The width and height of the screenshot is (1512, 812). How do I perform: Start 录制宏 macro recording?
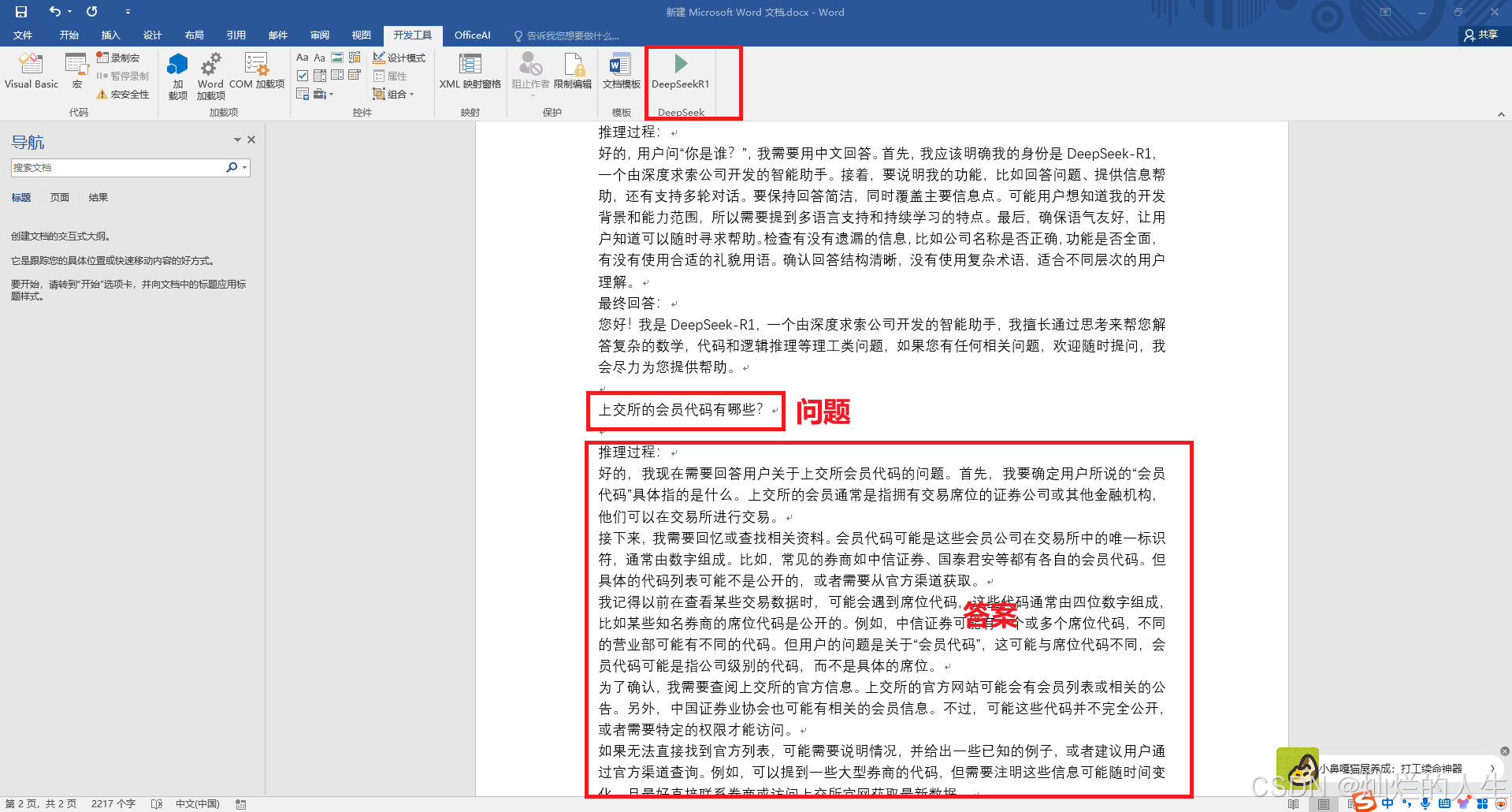click(x=118, y=58)
